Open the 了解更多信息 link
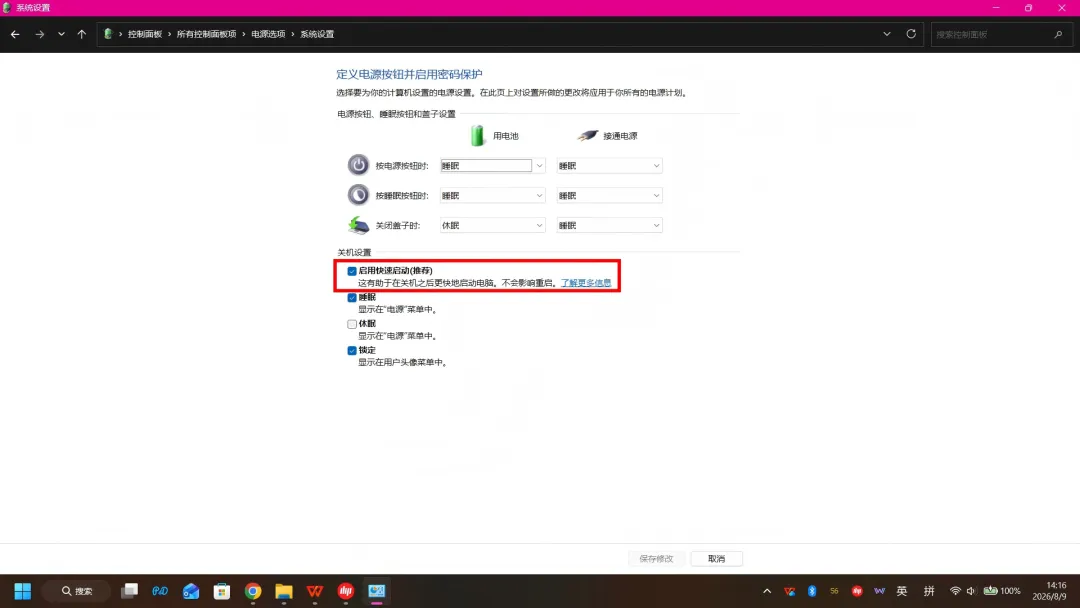The height and width of the screenshot is (608, 1080). (585, 283)
